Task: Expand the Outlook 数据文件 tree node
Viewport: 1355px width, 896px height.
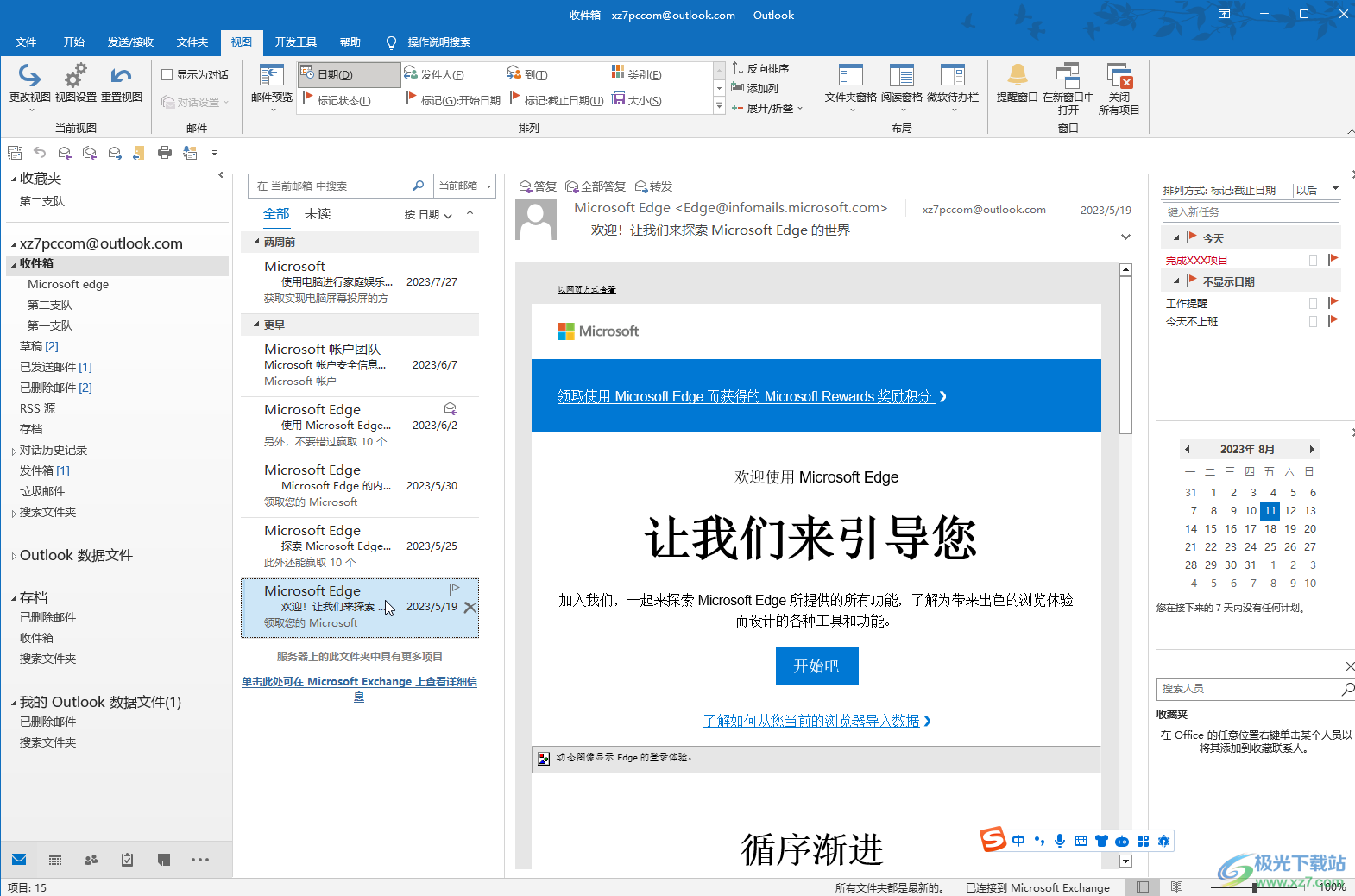Action: 14,556
